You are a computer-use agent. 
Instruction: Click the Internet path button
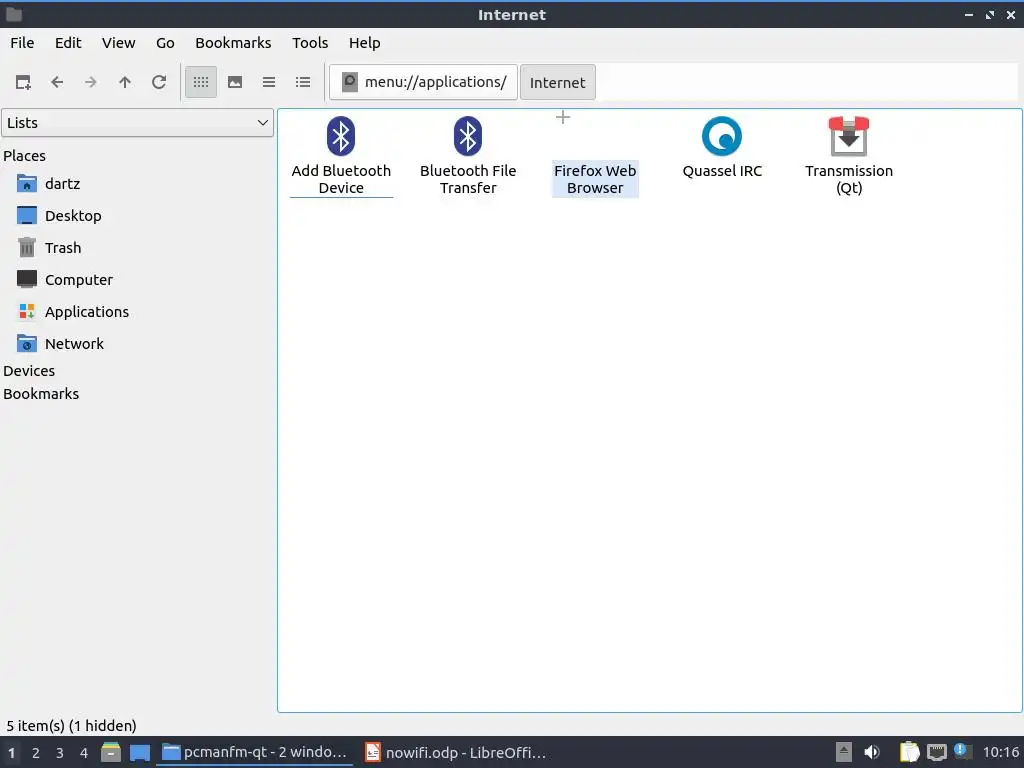point(558,82)
